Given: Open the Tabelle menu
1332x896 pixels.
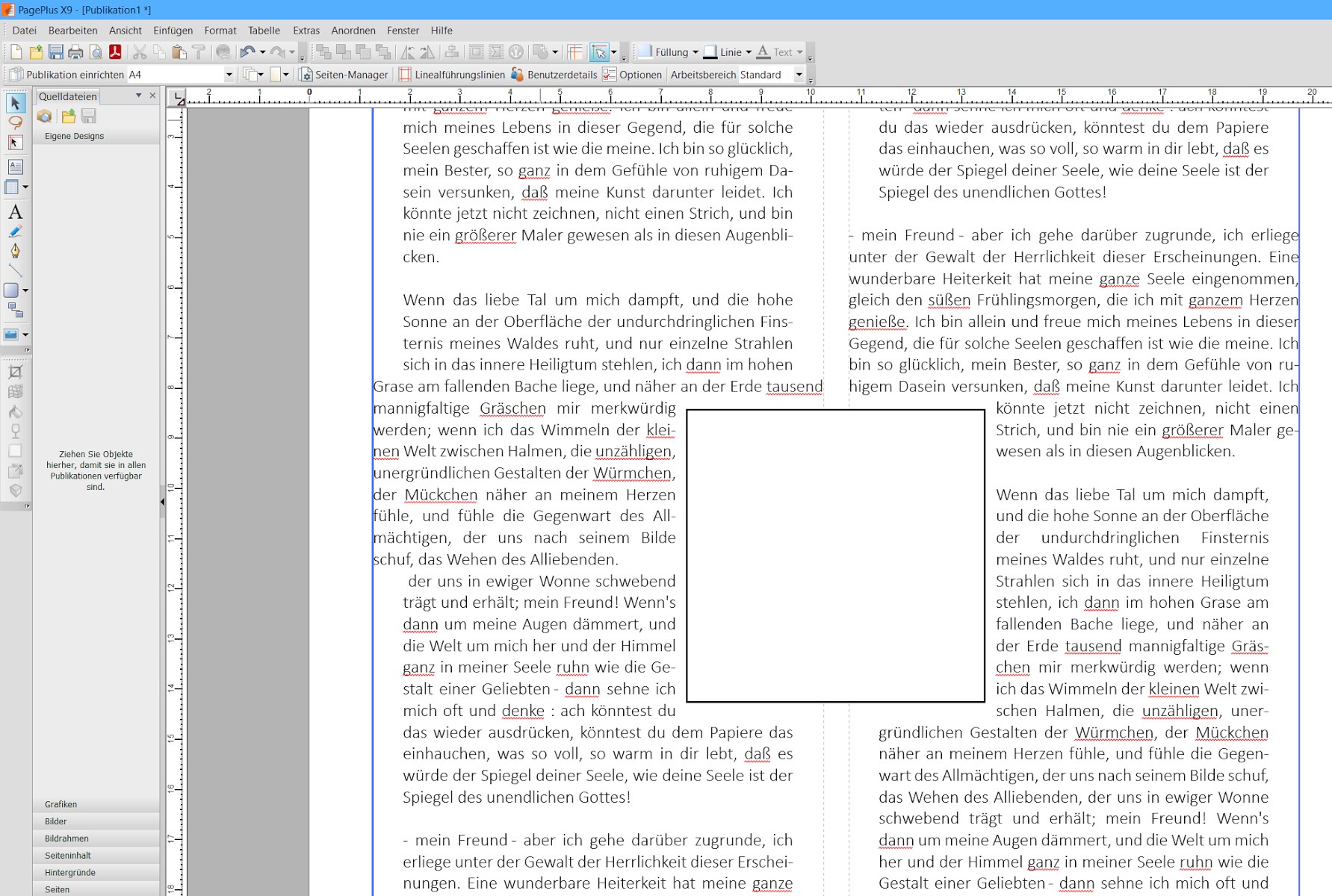Looking at the screenshot, I should click(x=264, y=31).
